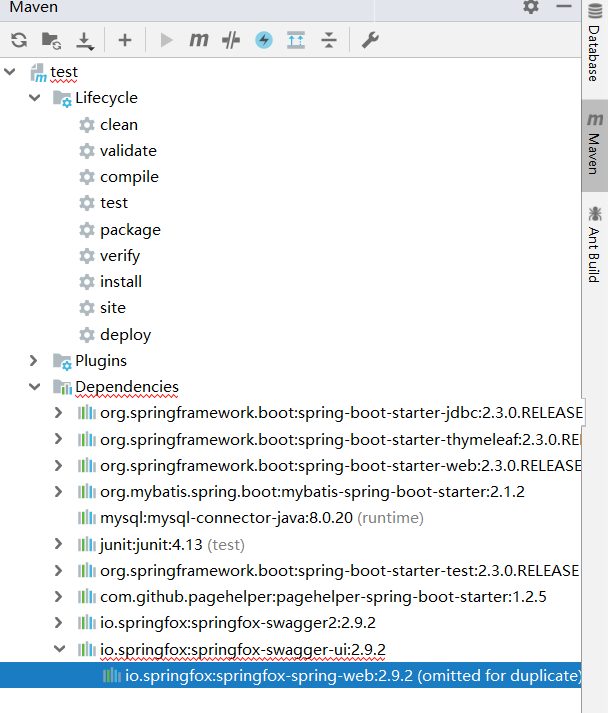This screenshot has width=608, height=713.
Task: Select io.springfox:springfox-swagger-ui:2.9.2 text
Action: point(243,650)
